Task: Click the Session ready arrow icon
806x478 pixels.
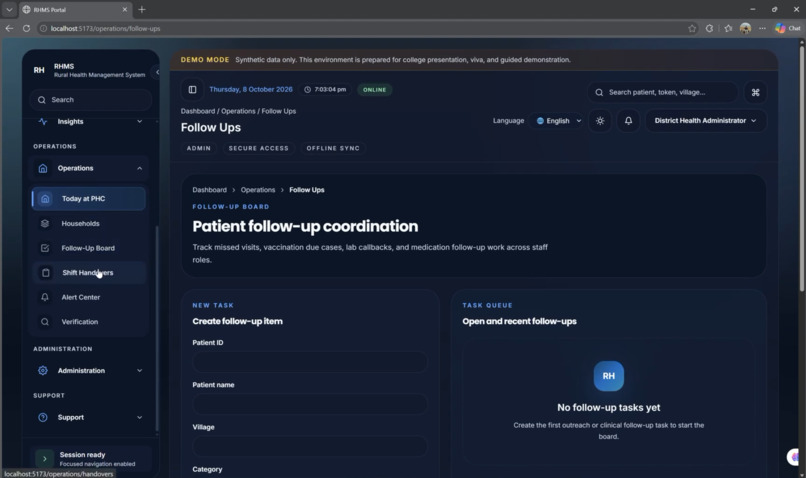Action: pyautogui.click(x=45, y=458)
